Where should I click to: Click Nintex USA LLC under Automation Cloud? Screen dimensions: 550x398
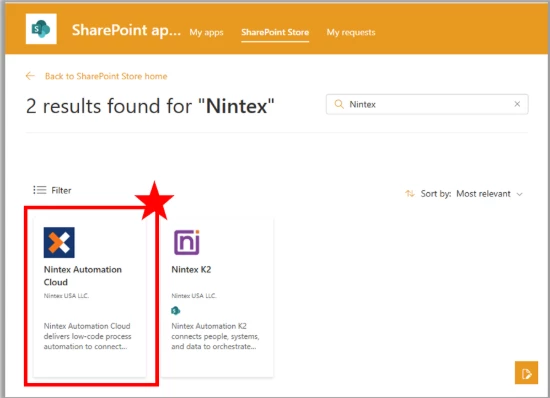point(66,296)
